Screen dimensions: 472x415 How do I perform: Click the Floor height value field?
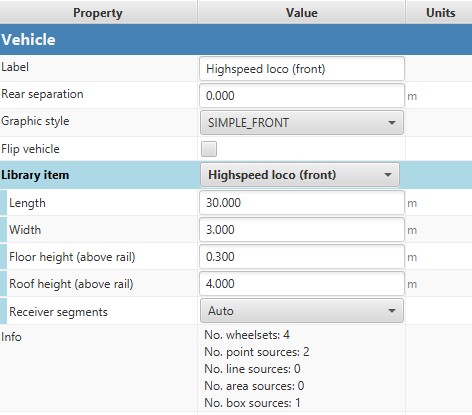pyautogui.click(x=302, y=257)
